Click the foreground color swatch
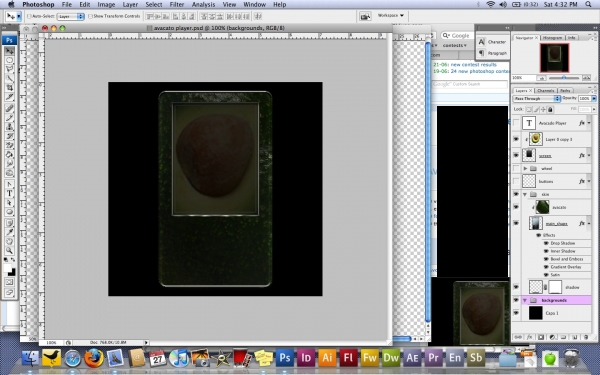Image resolution: width=600 pixels, height=375 pixels. pyautogui.click(x=7, y=268)
